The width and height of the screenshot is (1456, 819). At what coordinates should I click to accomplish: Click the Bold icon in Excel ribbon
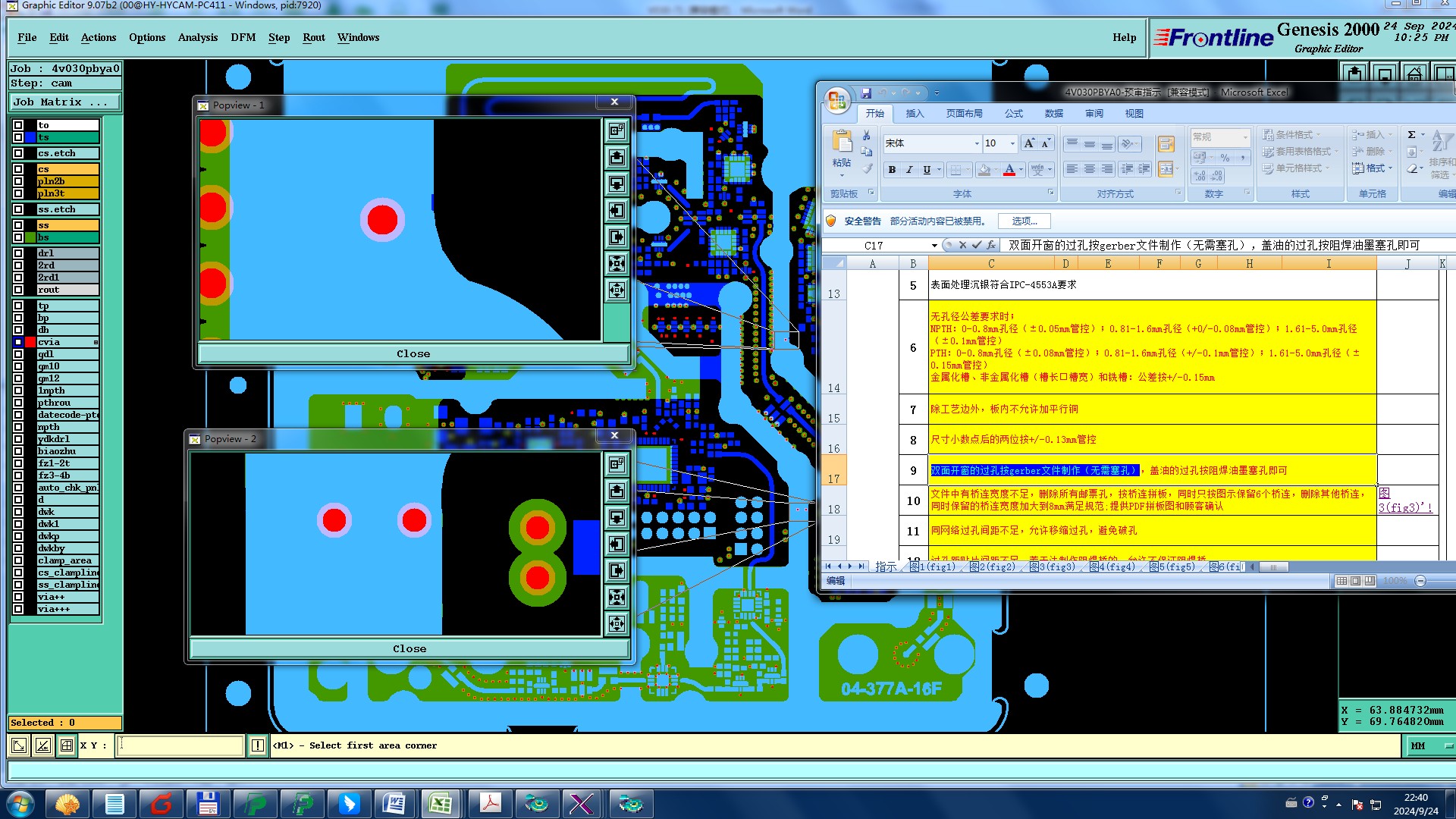pos(892,170)
